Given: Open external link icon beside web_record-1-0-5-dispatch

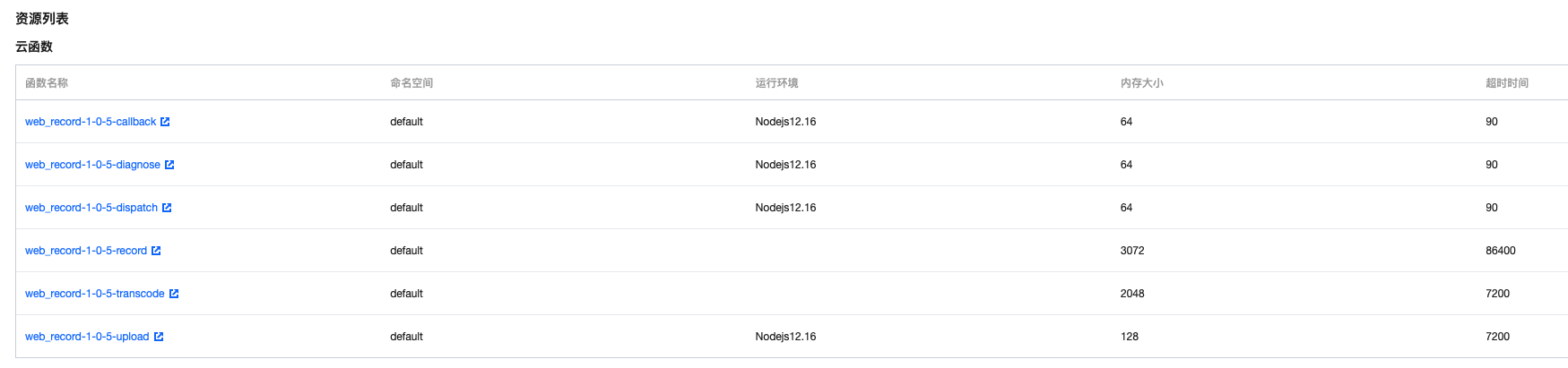Looking at the screenshot, I should click(167, 208).
